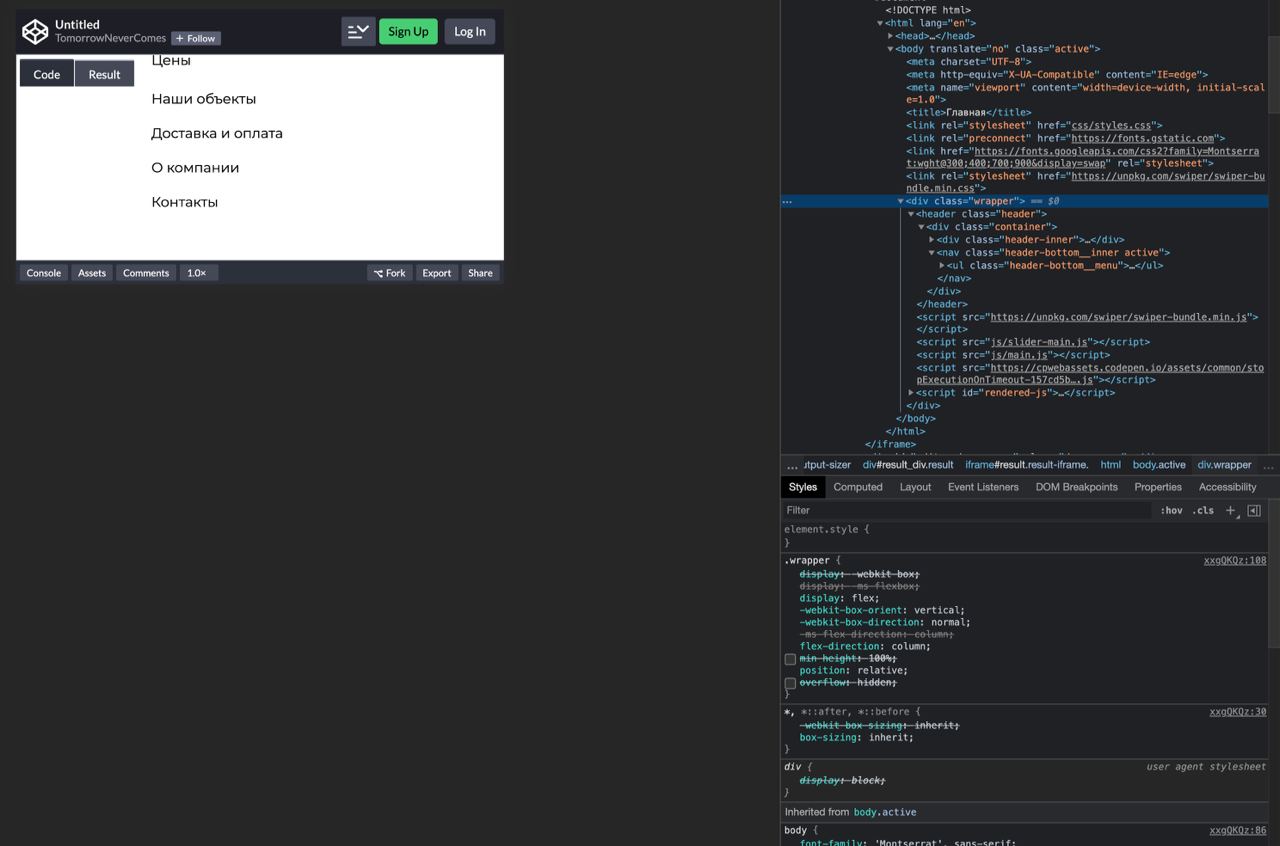Switch to the Code view tab
The width and height of the screenshot is (1280, 846).
click(47, 74)
